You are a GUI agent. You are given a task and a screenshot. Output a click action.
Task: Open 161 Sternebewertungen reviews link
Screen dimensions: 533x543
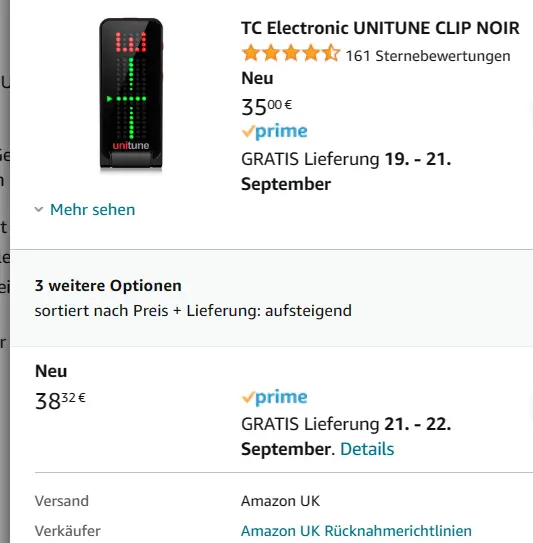click(x=428, y=56)
